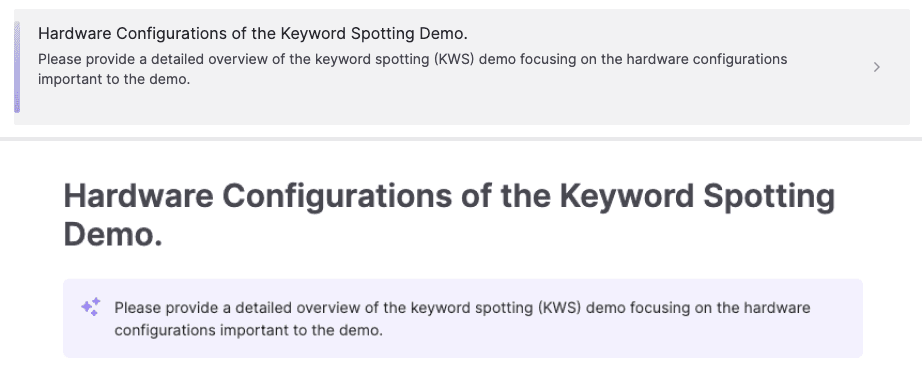The image size is (922, 379).
Task: Click the gray card's description text
Action: 412,69
